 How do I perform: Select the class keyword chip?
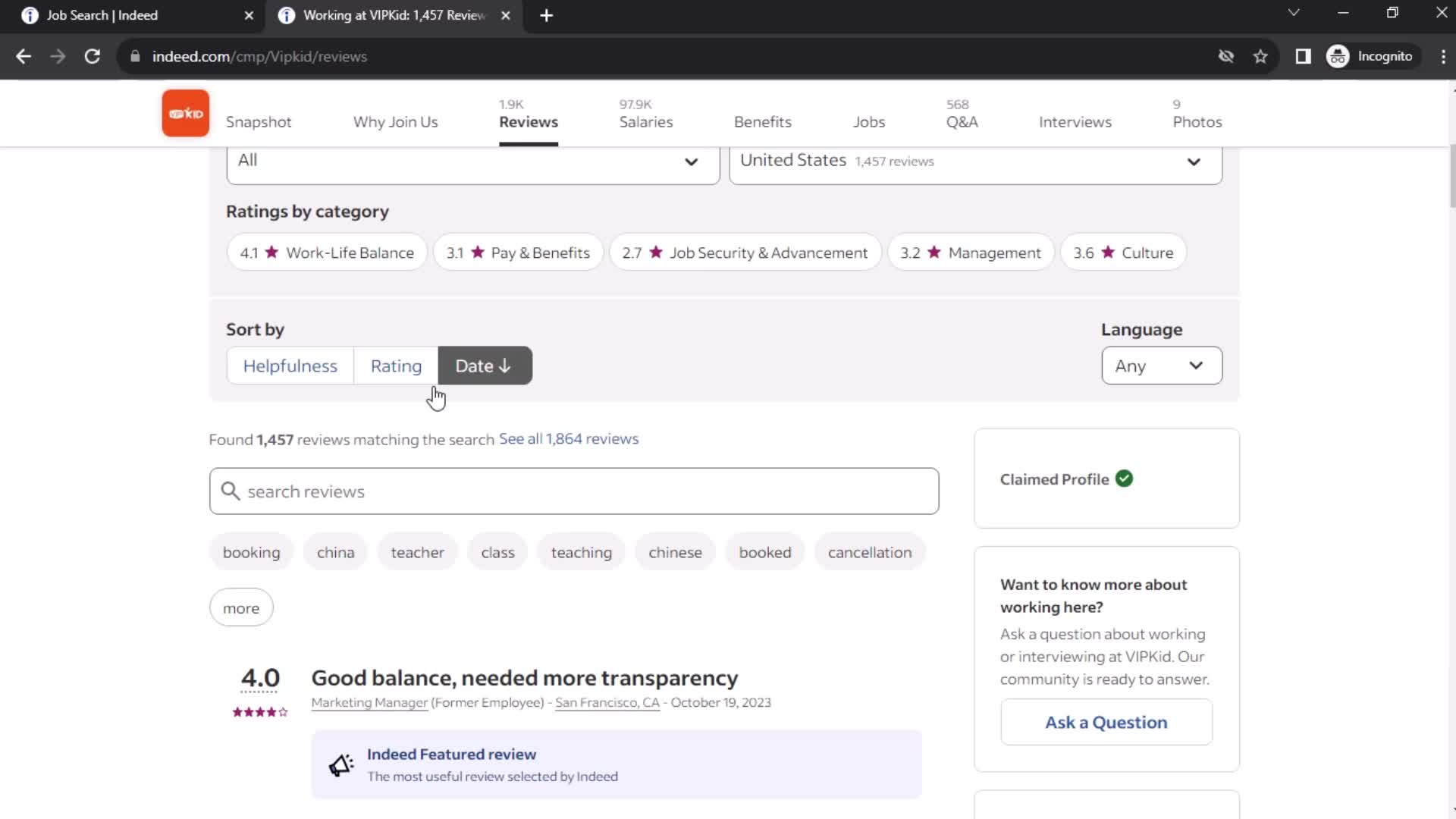coord(497,553)
